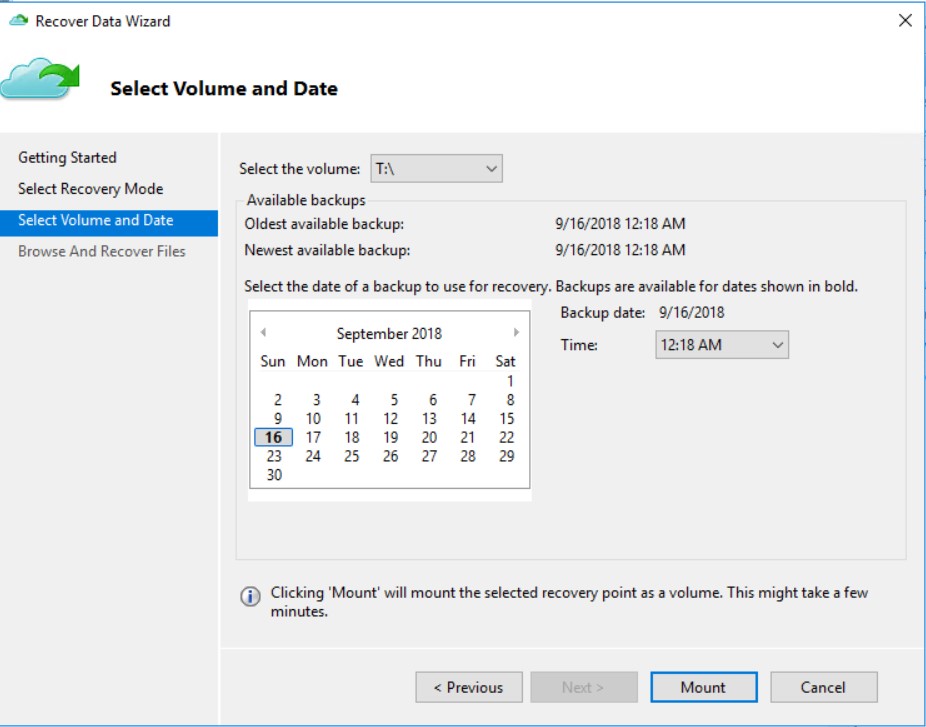Go to Select Recovery Mode step

[x=90, y=189]
